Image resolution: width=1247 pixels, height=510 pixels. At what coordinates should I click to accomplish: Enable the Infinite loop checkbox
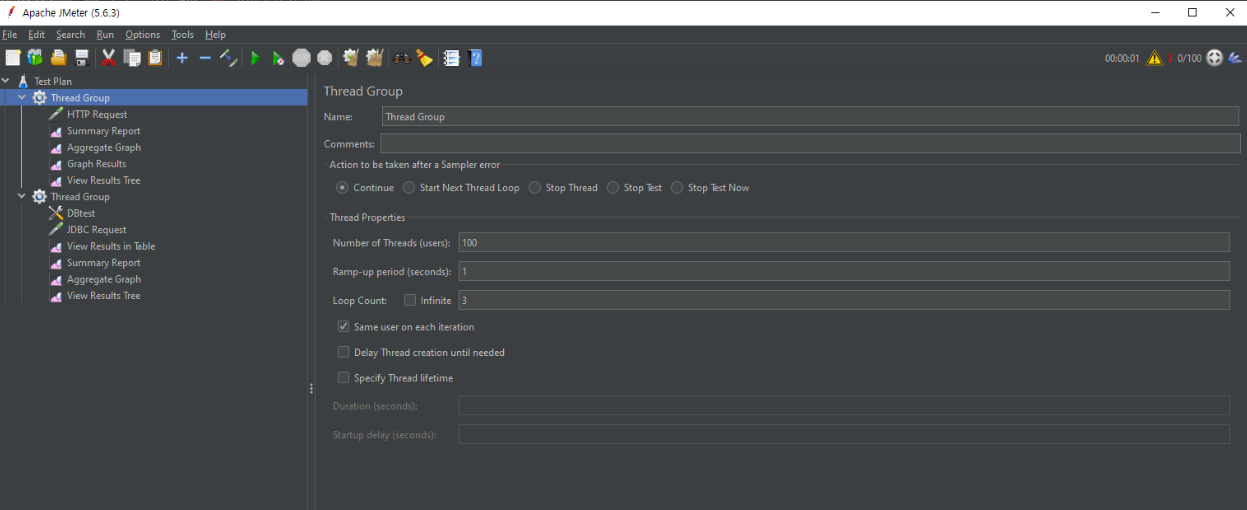(x=410, y=300)
